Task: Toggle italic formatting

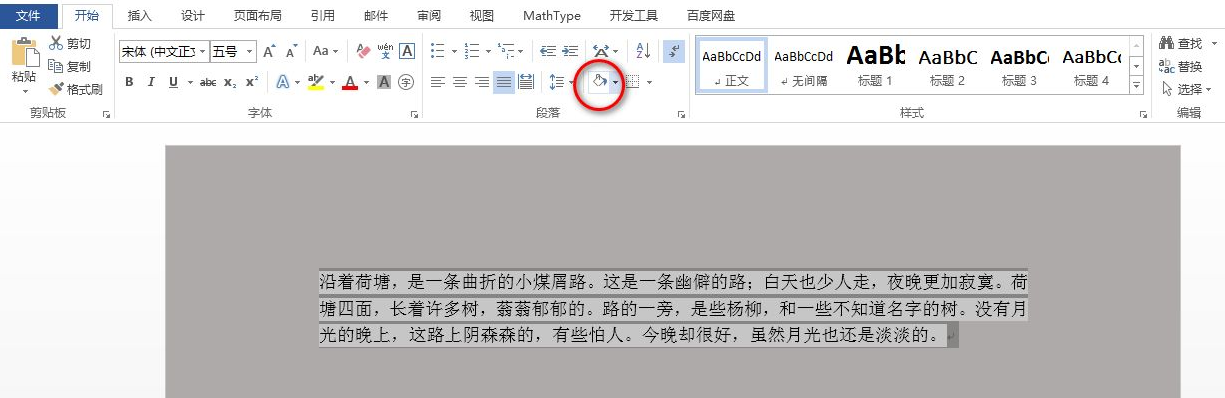Action: [151, 82]
